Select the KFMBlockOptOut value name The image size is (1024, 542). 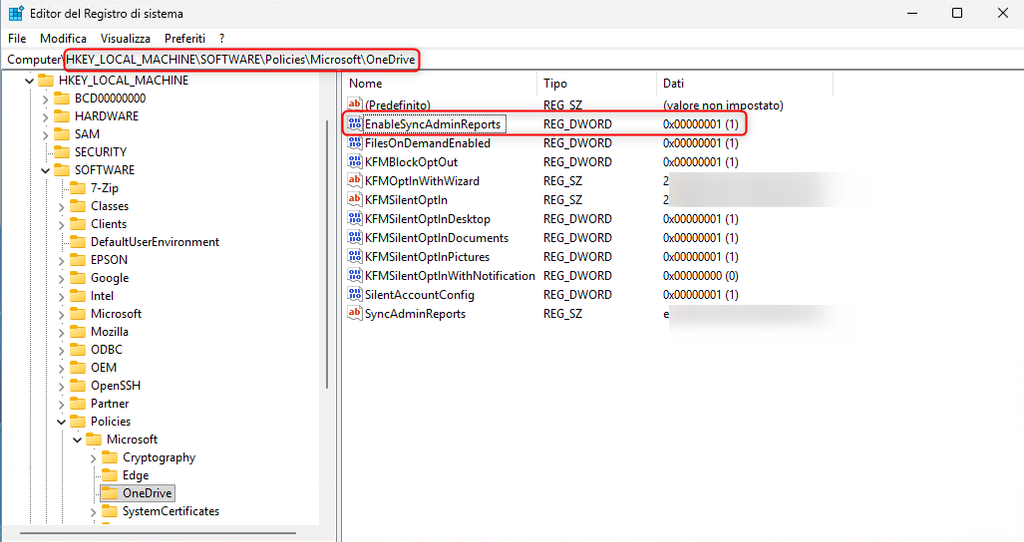(411, 162)
